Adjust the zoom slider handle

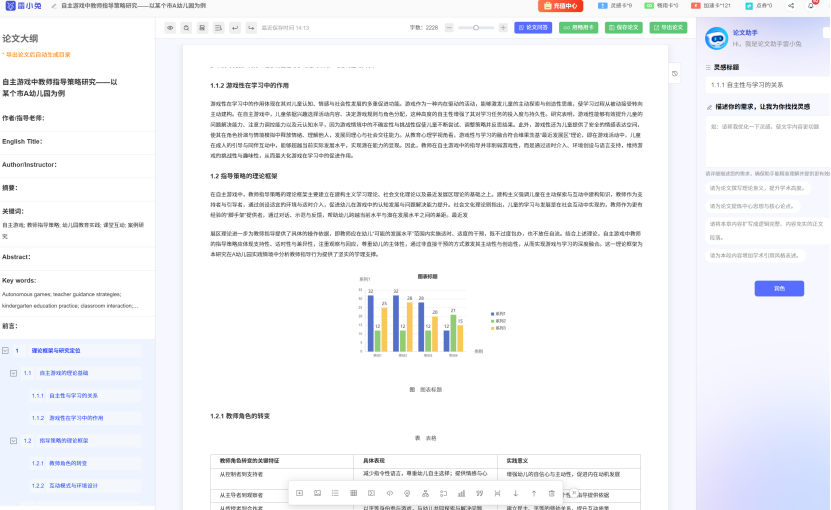click(476, 28)
